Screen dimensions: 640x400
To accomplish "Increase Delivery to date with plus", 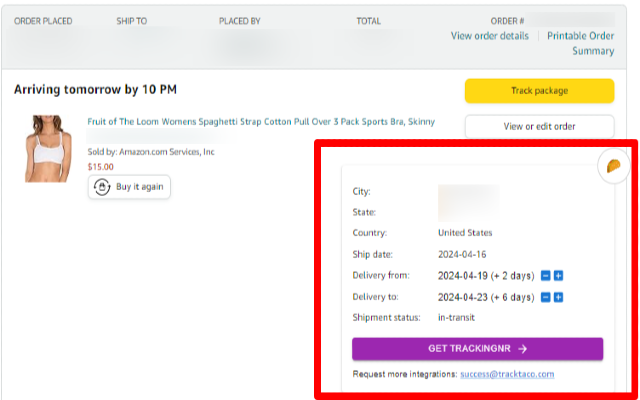I will (558, 297).
